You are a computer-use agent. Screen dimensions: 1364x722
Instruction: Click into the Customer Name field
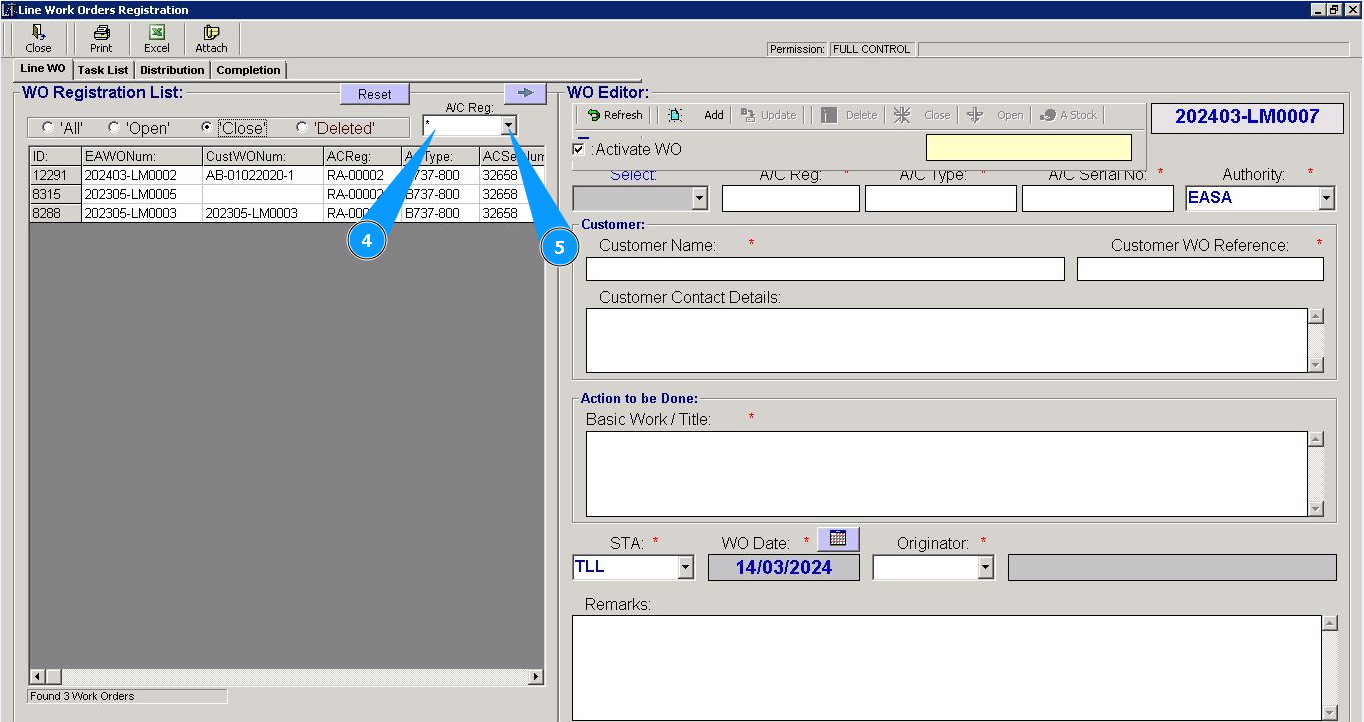click(824, 269)
